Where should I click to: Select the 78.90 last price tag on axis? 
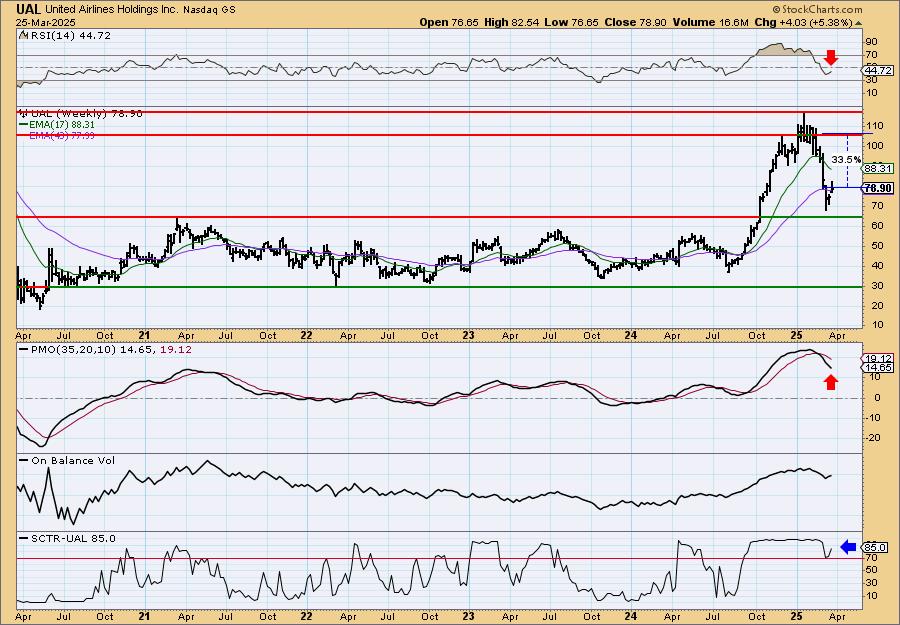point(878,188)
